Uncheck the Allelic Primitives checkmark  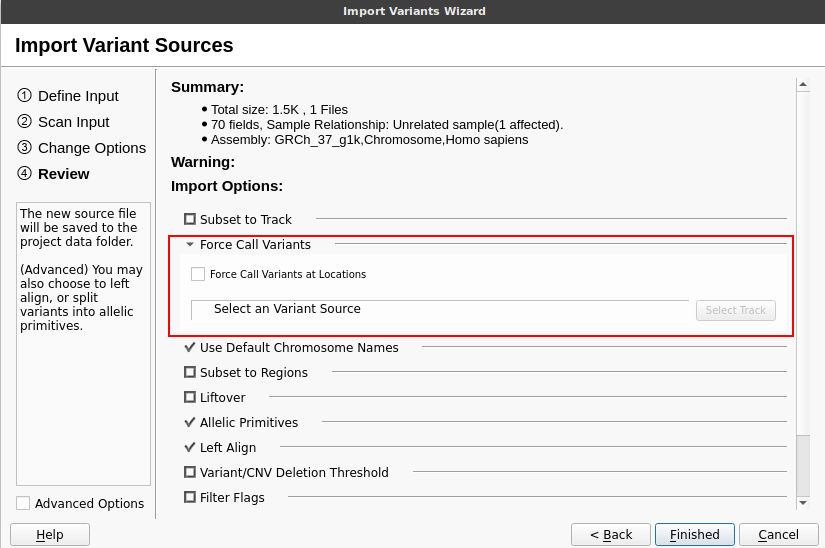(x=189, y=422)
